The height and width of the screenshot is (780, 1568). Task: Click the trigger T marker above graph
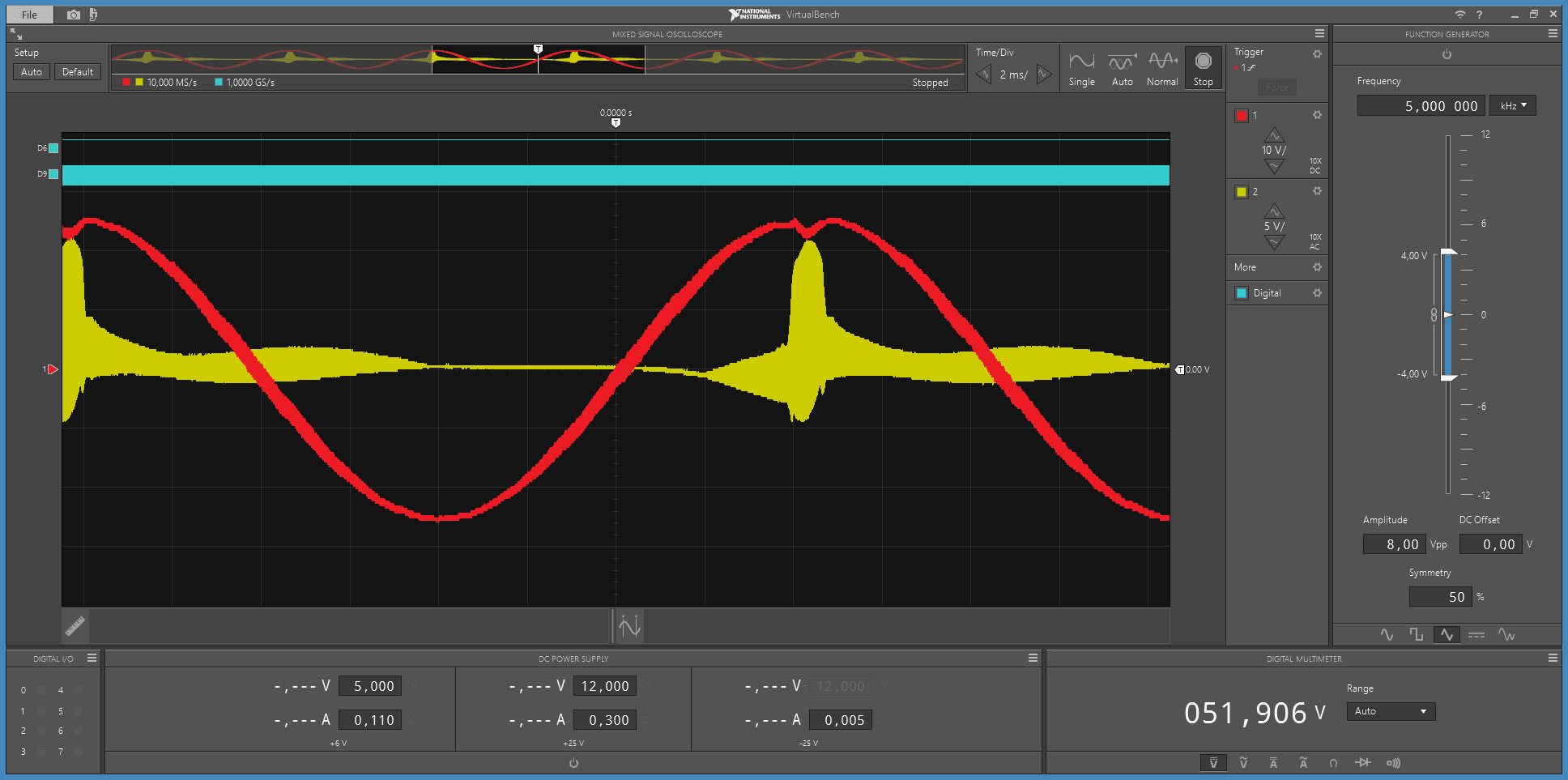616,122
